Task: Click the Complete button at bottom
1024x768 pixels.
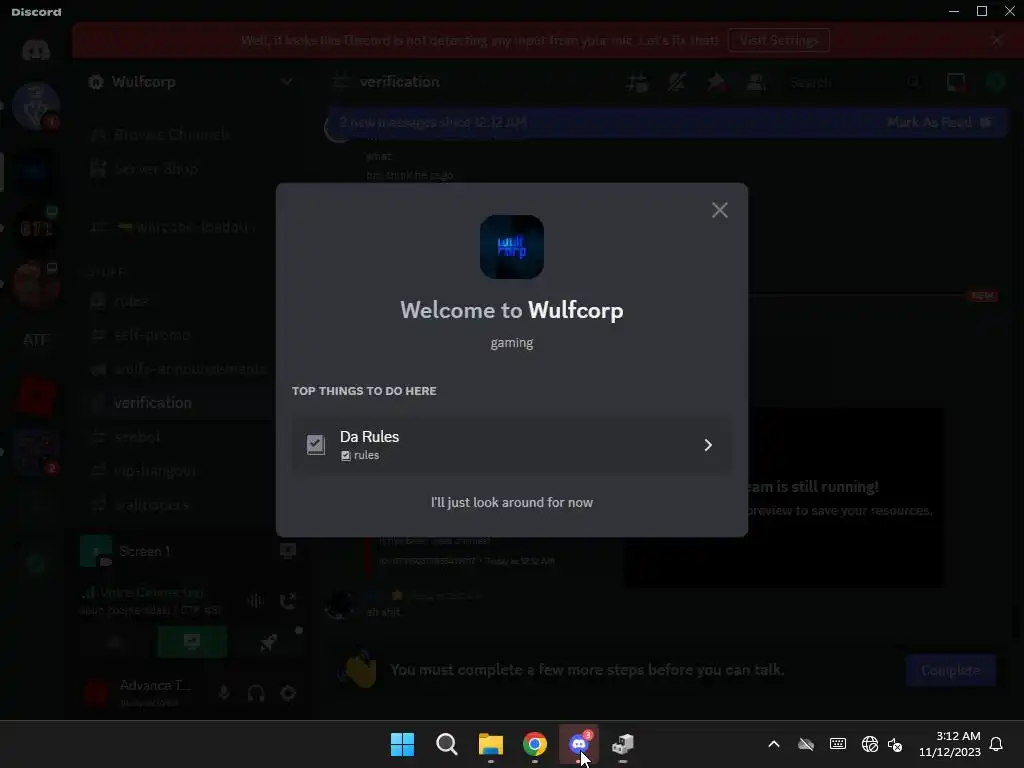Action: [x=950, y=670]
